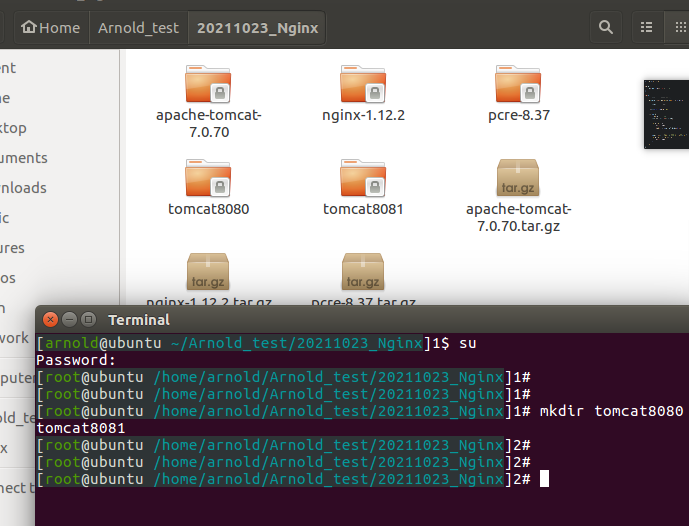Open the sidebar entry ending in 'ures'
Screen dimensions: 689x526
[x=12, y=248]
